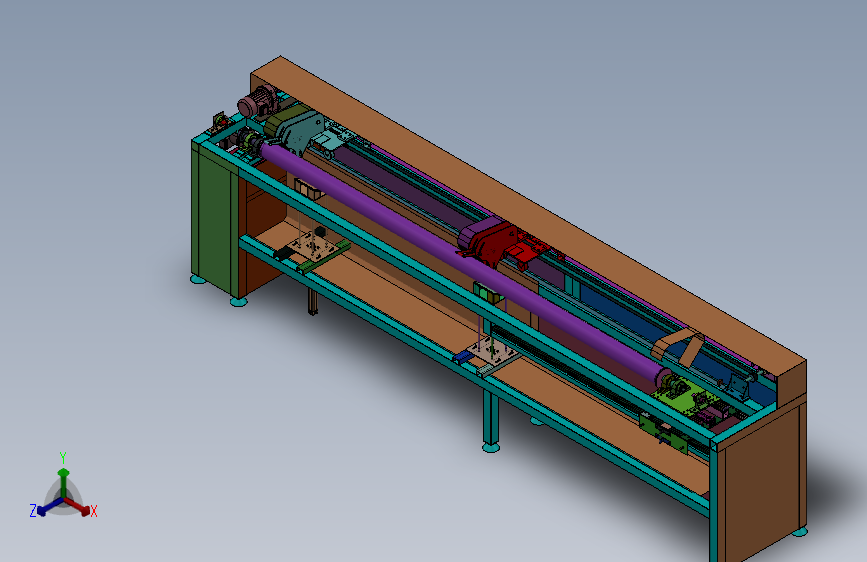The height and width of the screenshot is (562, 867).
Task: Select the red carriage assembly on the rail
Action: click(503, 244)
